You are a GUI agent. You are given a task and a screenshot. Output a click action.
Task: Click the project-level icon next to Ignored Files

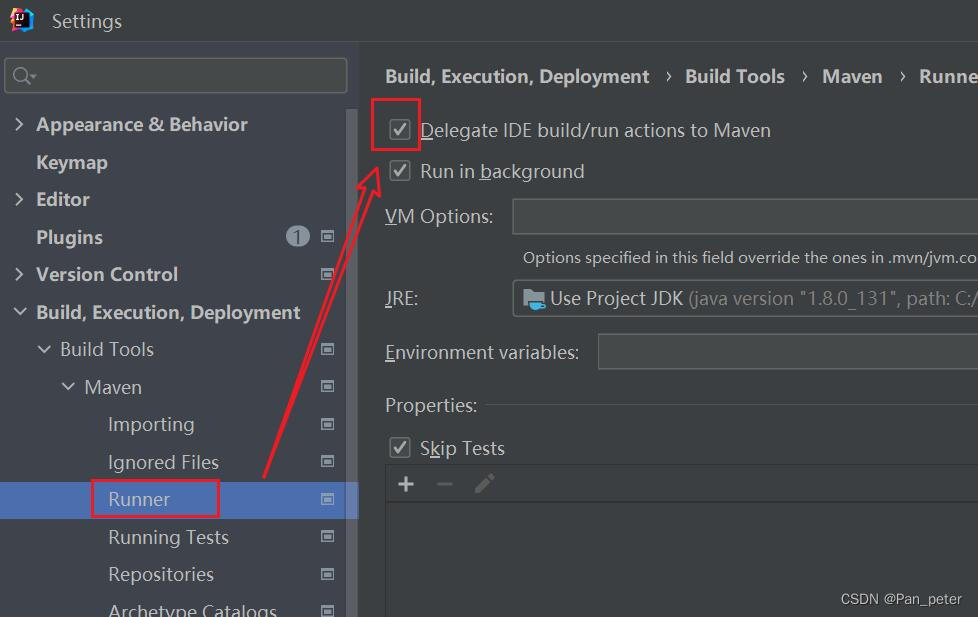point(327,462)
